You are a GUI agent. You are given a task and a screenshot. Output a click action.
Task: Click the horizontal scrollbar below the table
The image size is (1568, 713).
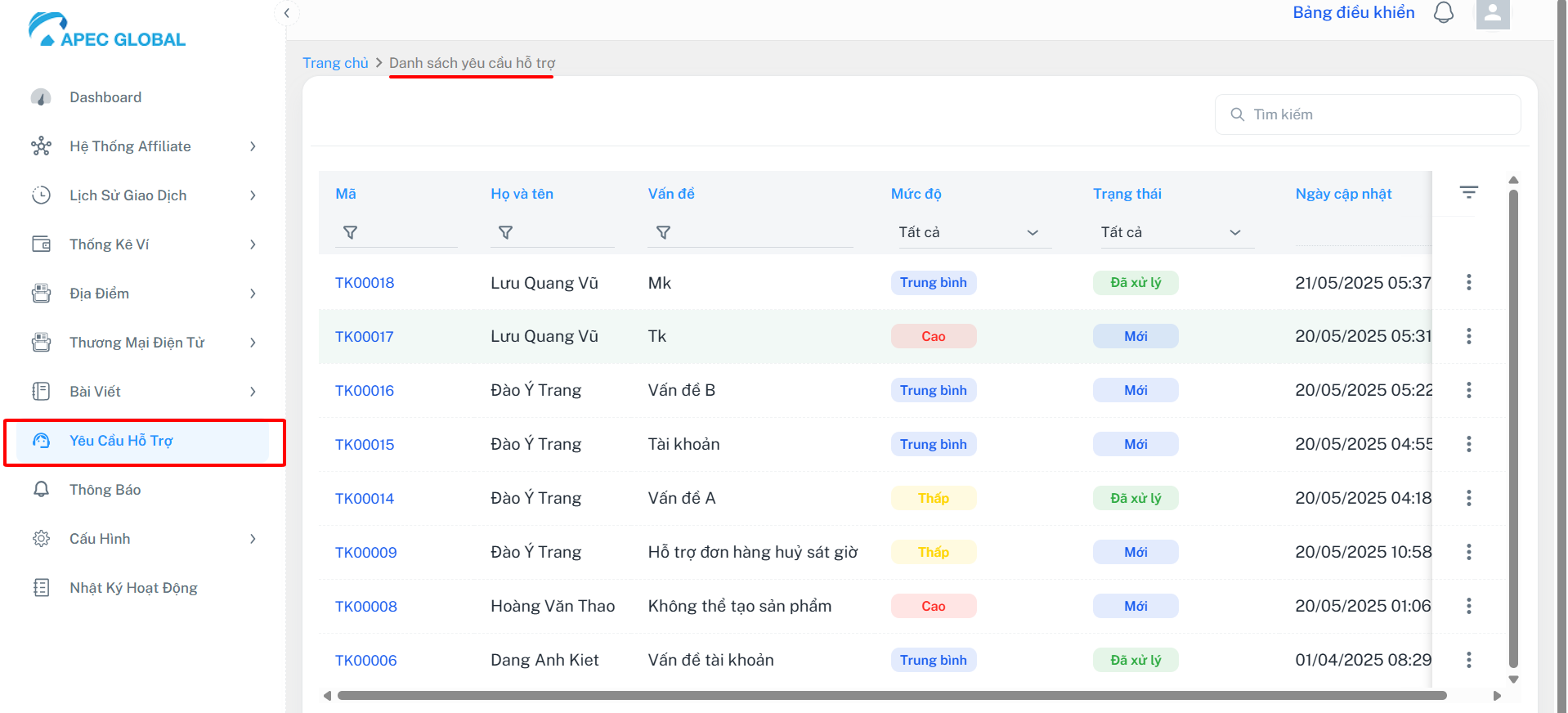click(x=891, y=696)
